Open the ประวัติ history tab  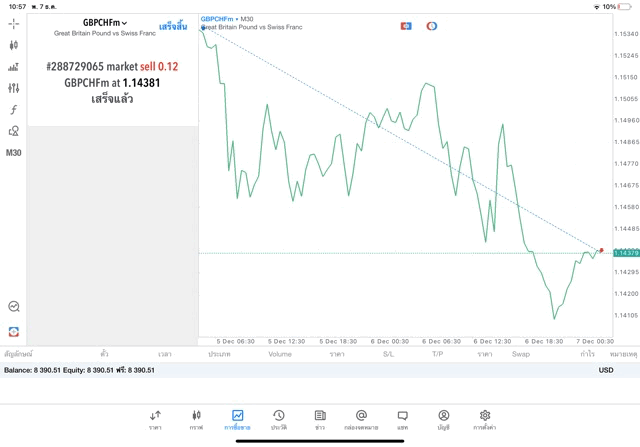pos(279,420)
